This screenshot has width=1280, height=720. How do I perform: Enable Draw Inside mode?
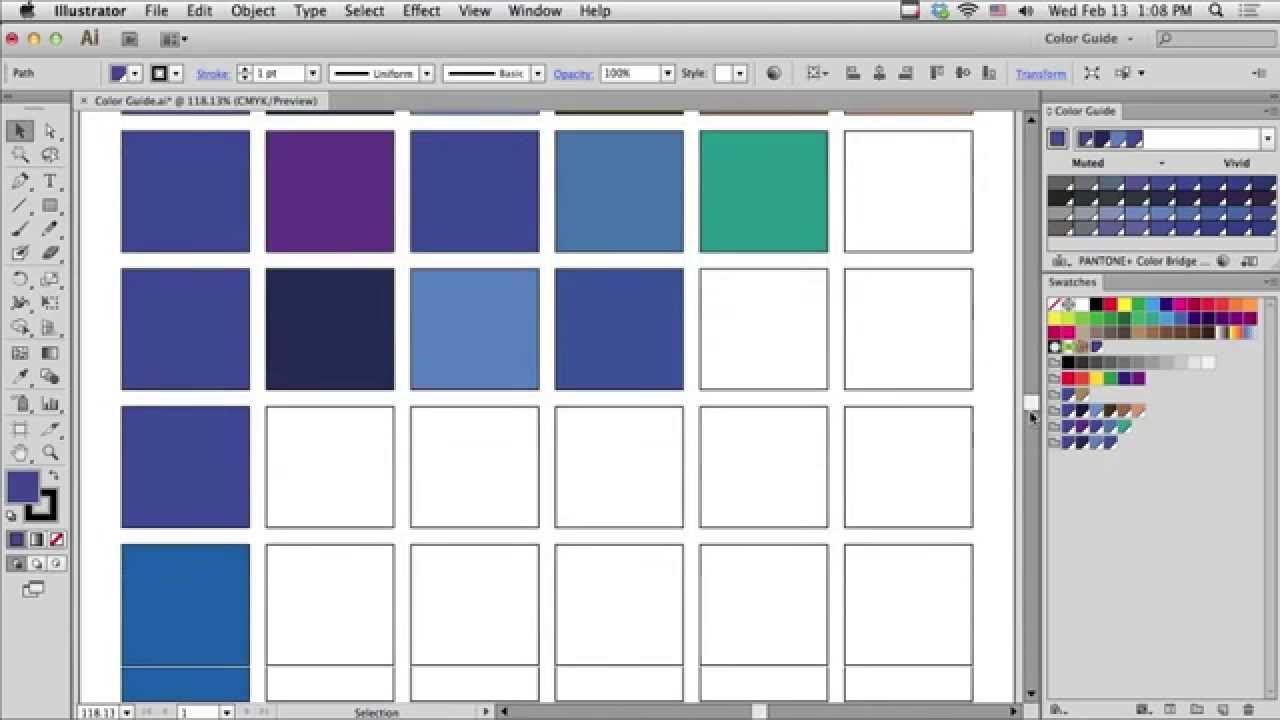click(x=56, y=563)
